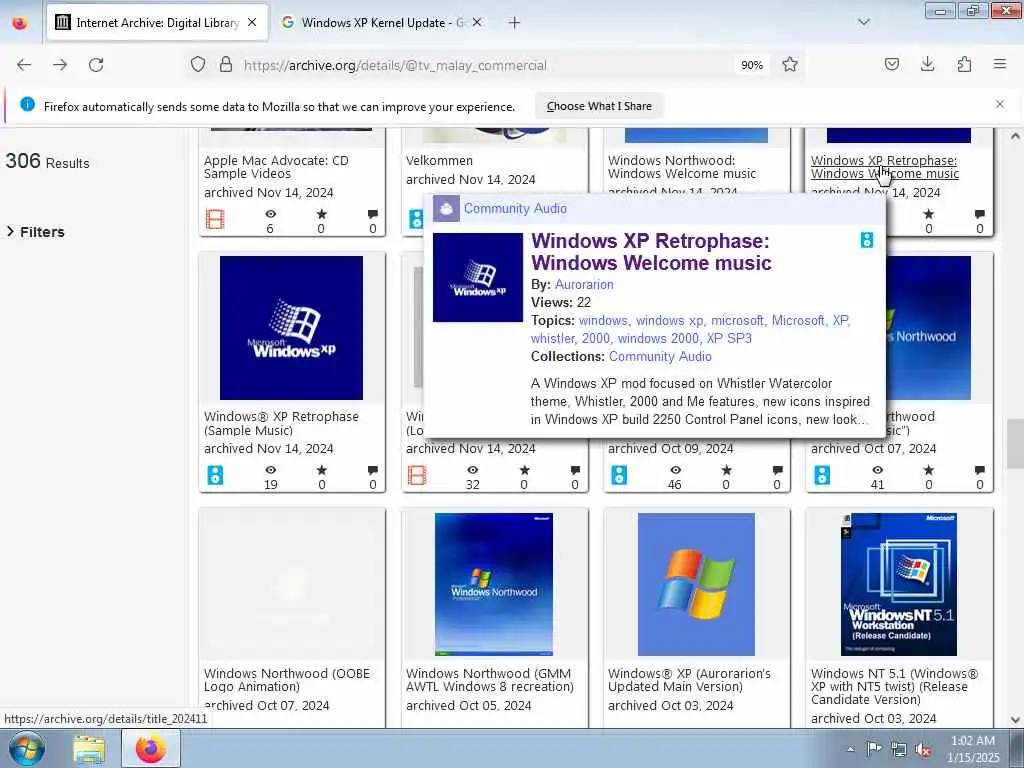Screen dimensions: 1024x768
Task: Open the Windows Start button
Action: (x=27, y=748)
